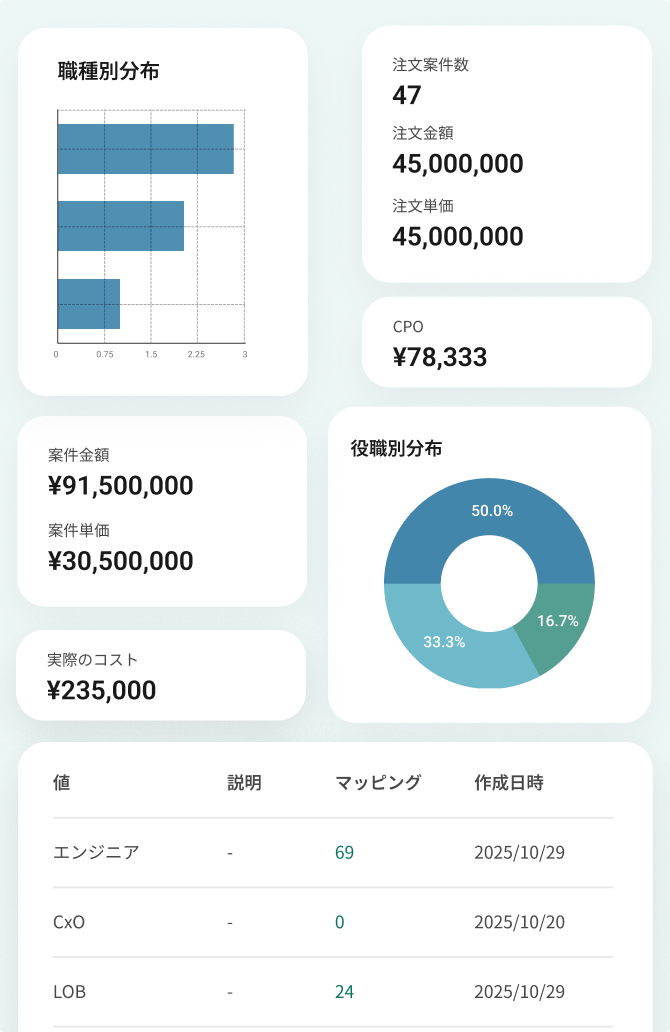Screen dimensions: 670x1032
Task: Sort by the マッピング column header
Action: [378, 783]
